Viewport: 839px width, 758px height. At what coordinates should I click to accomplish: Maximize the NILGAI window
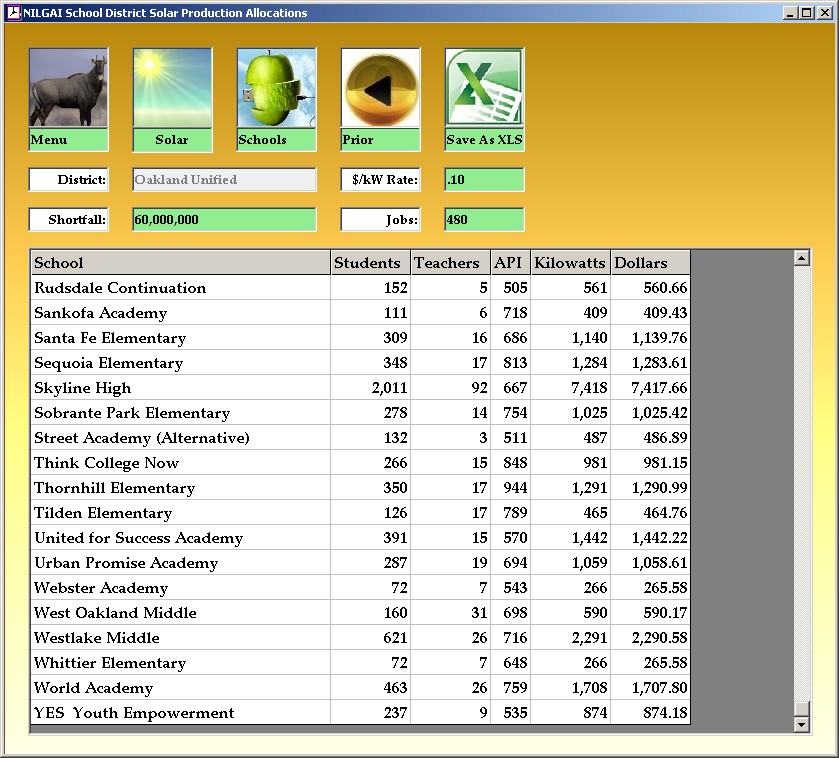pyautogui.click(x=807, y=12)
